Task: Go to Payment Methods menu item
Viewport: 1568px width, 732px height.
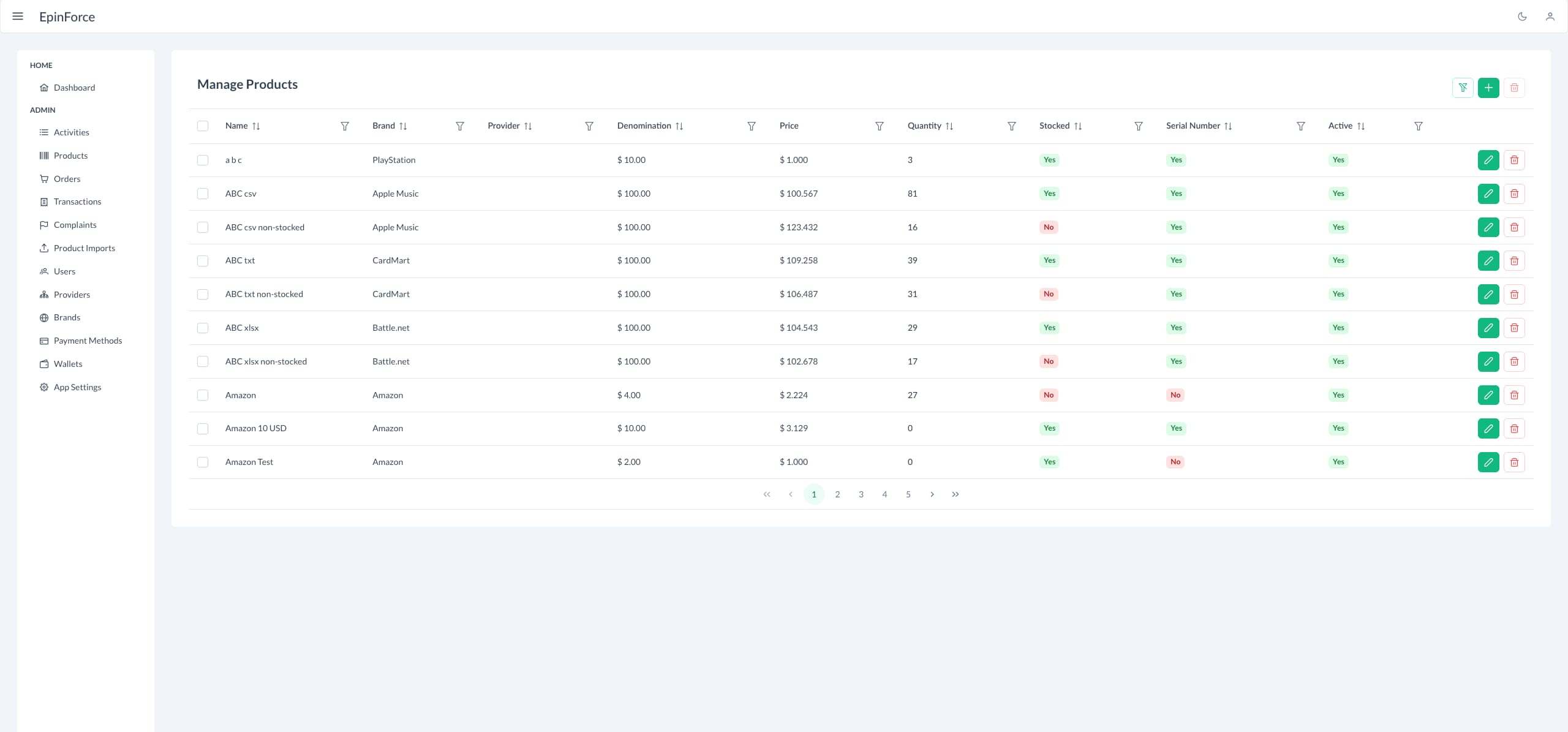Action: (x=88, y=341)
